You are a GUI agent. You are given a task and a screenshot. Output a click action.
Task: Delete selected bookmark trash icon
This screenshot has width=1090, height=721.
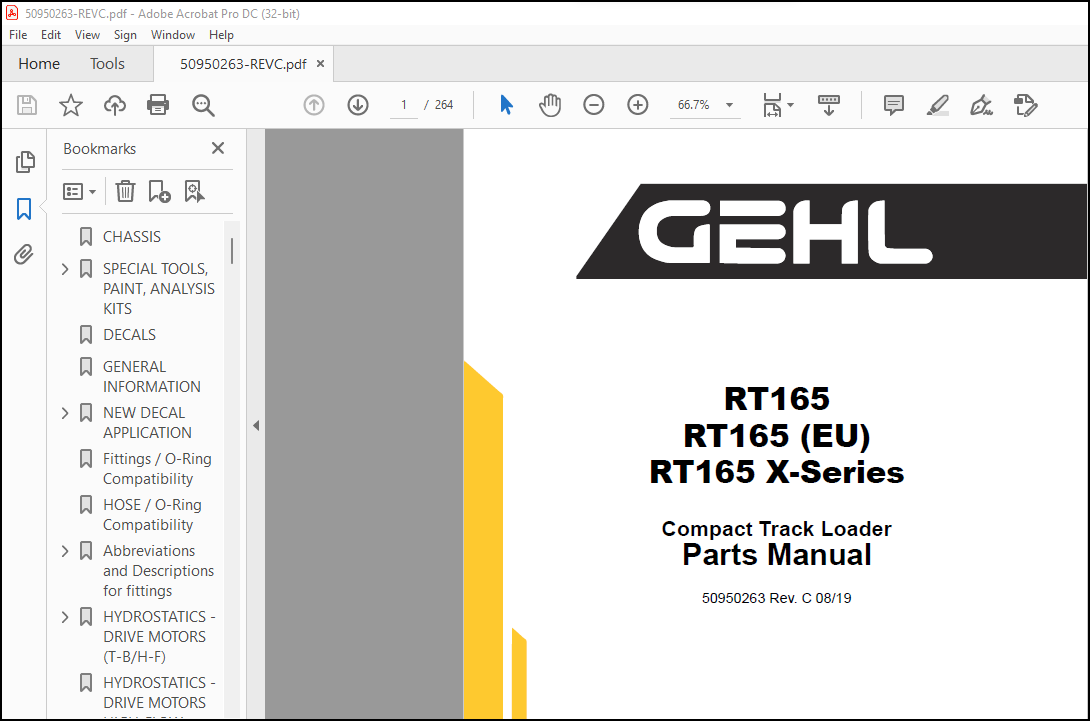pos(125,191)
